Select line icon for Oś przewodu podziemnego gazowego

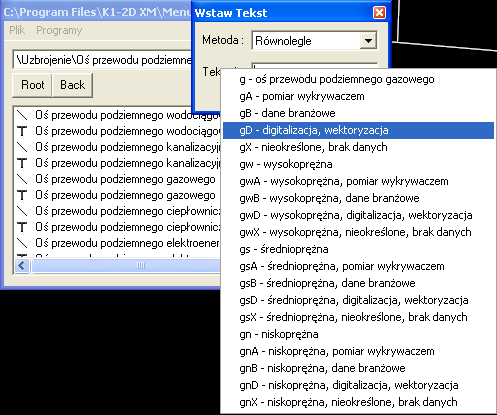[22, 179]
